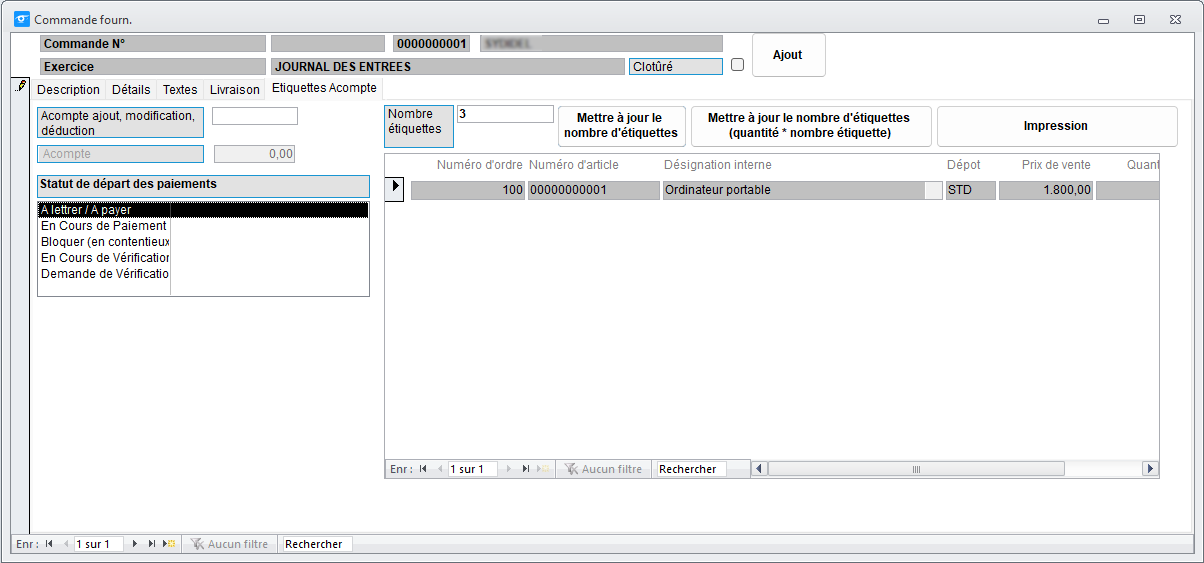This screenshot has width=1204, height=563.
Task: Switch to the Description tab
Action: (68, 90)
